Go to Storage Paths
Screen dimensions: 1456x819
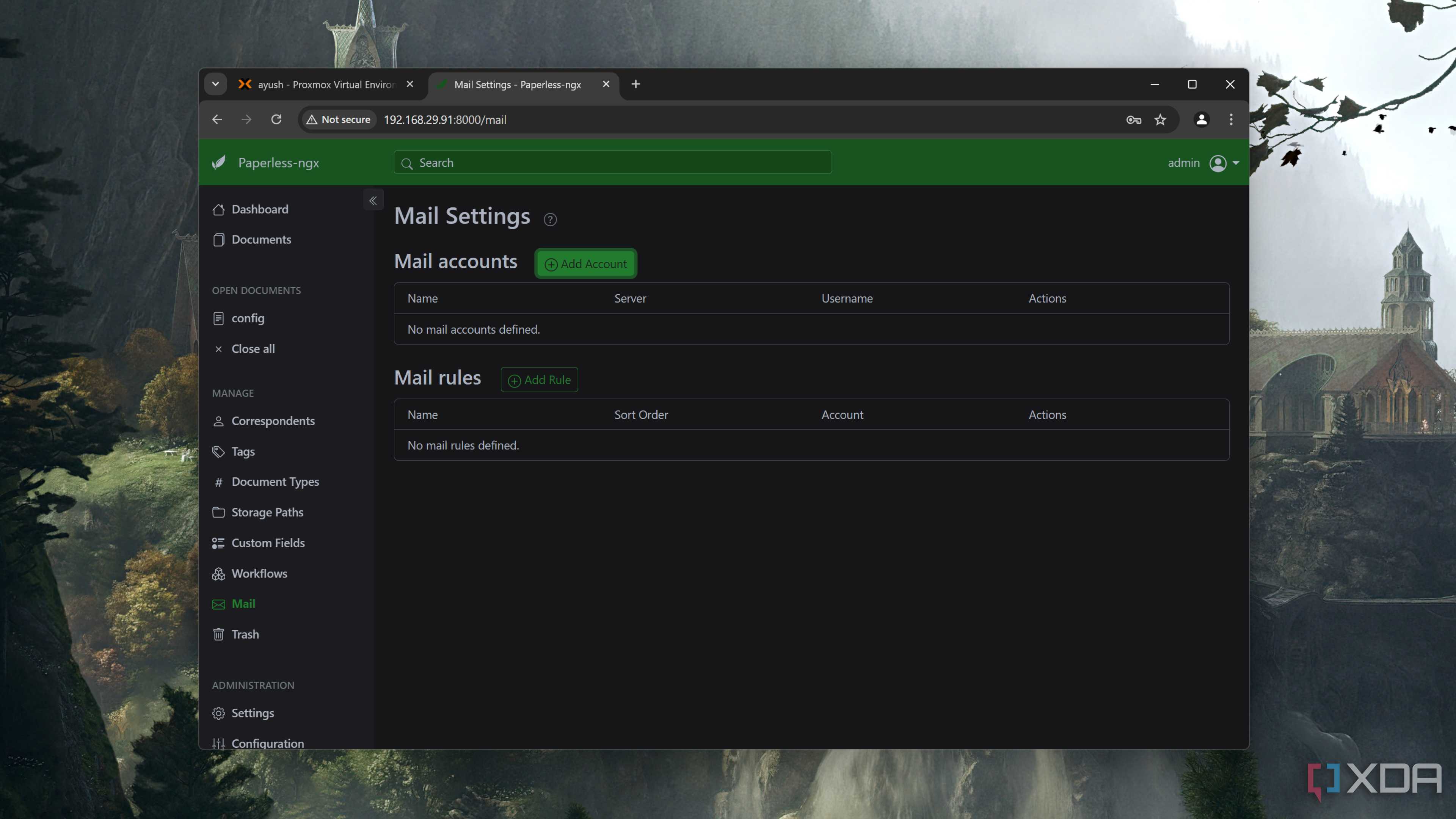(267, 513)
